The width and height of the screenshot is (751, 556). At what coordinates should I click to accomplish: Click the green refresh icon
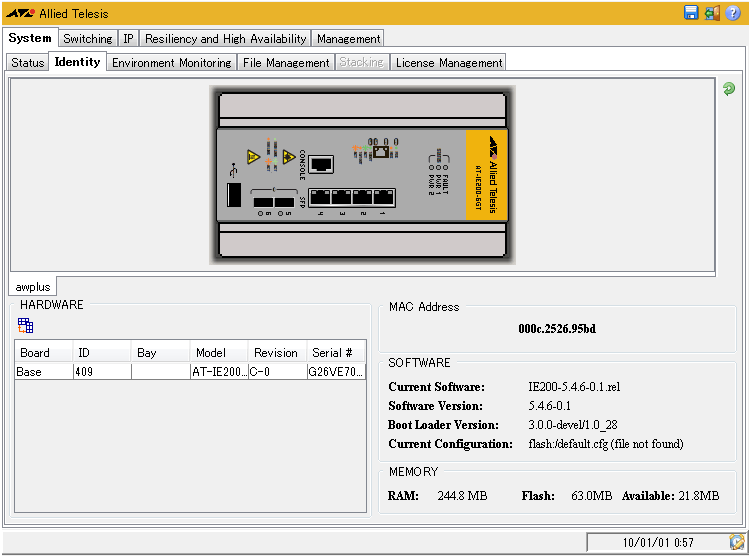(729, 89)
